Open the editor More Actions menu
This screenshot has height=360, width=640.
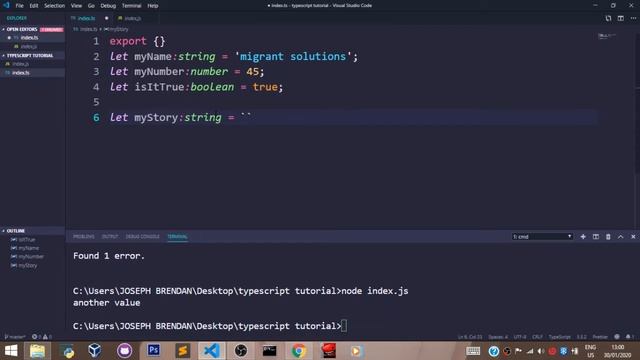tap(633, 18)
